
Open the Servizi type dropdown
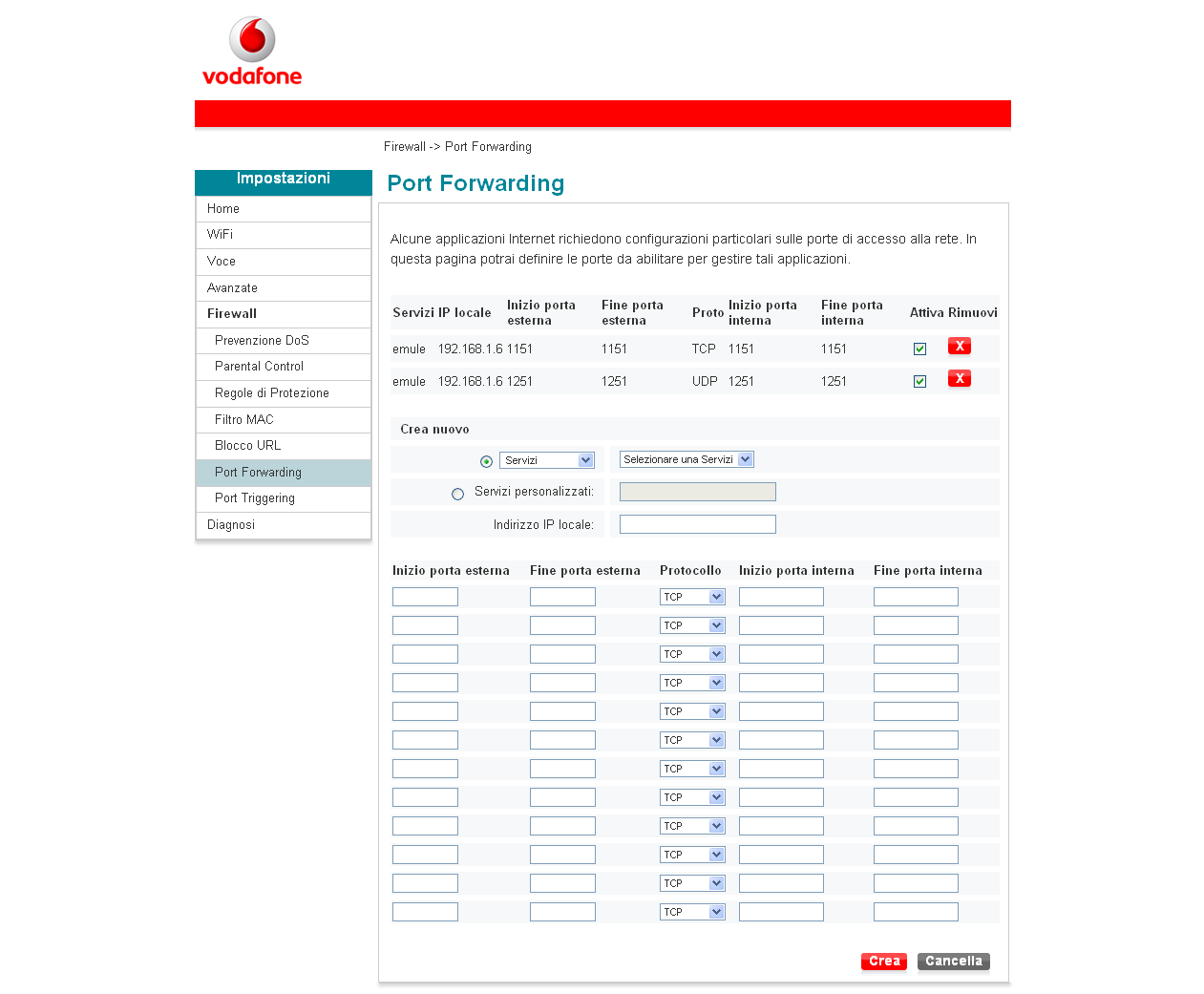coord(547,460)
